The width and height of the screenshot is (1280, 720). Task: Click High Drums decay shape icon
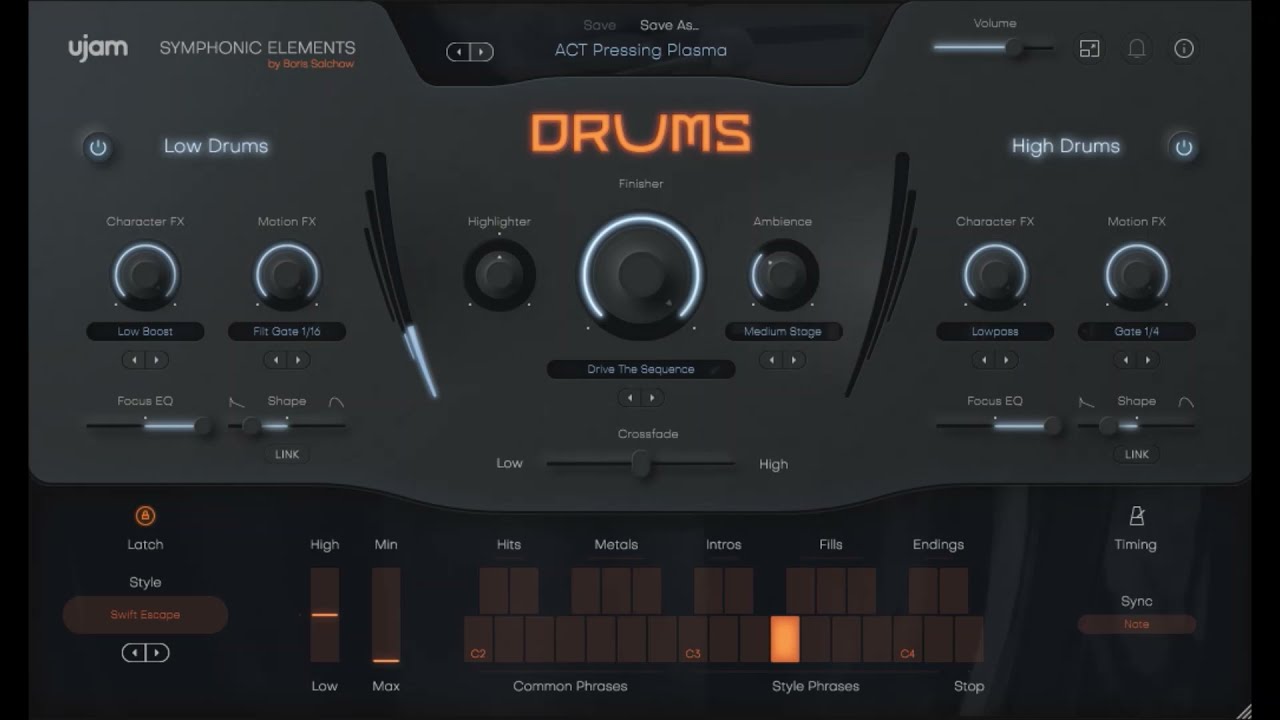1087,402
